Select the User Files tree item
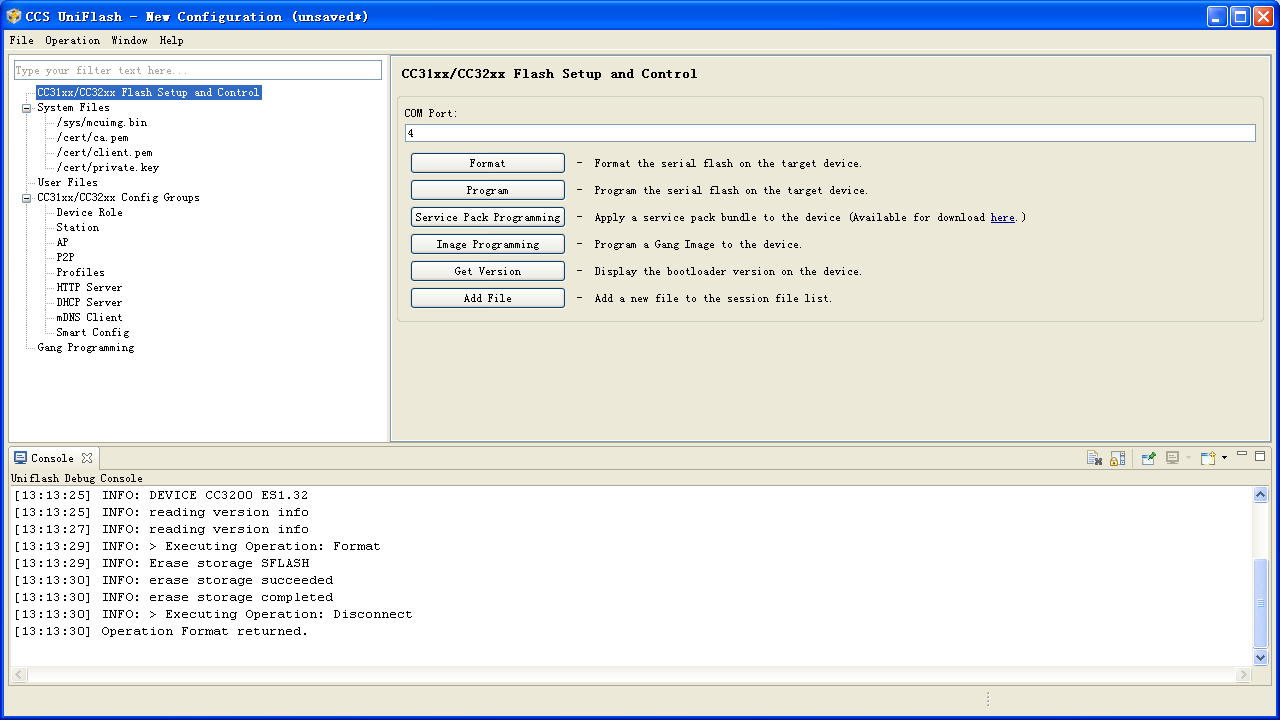 (x=68, y=183)
